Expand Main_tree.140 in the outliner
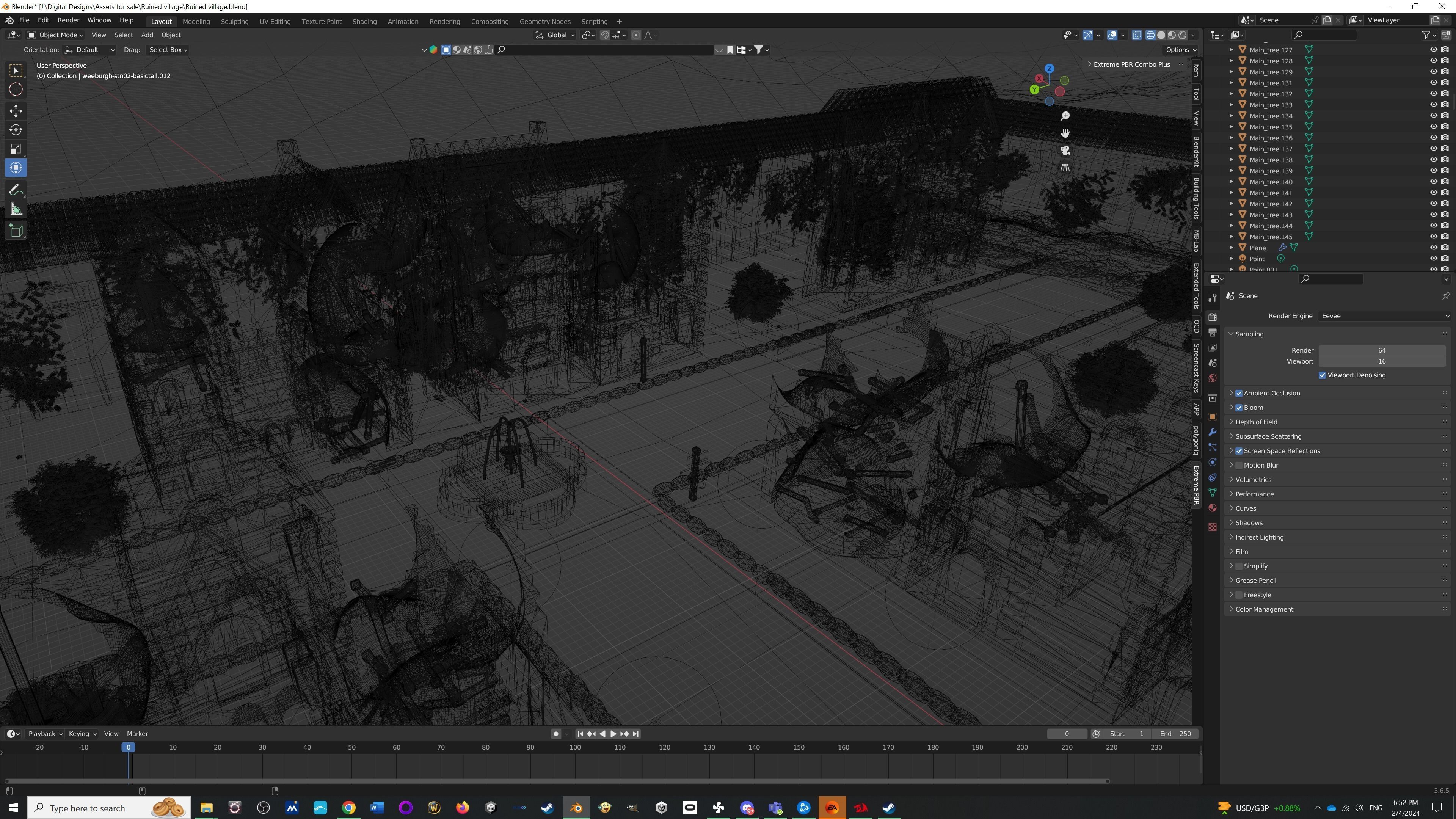Screen dimensions: 1456x819 click(x=1232, y=182)
